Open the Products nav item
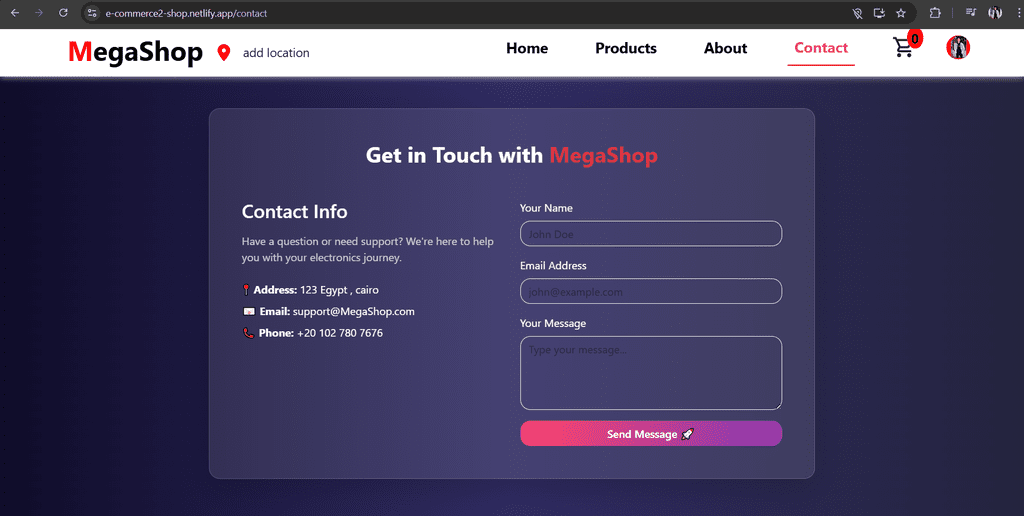 [626, 48]
